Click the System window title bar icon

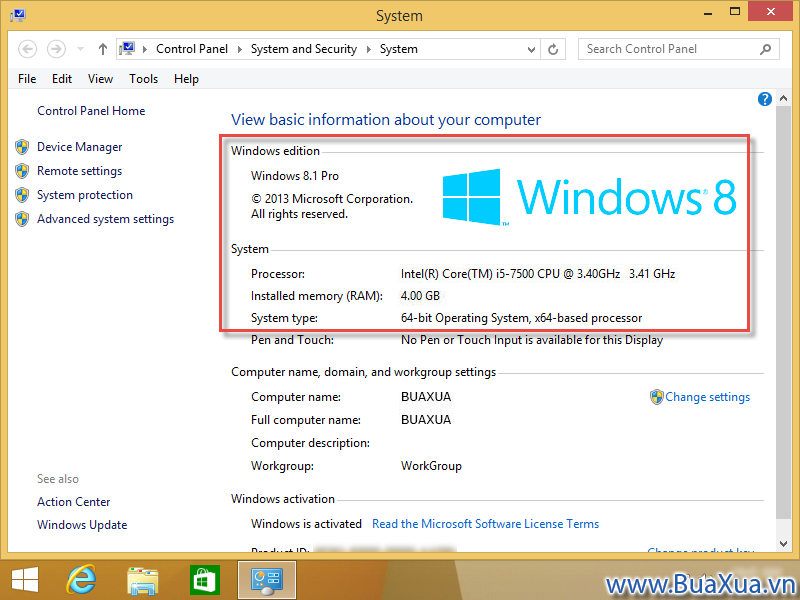[18, 15]
